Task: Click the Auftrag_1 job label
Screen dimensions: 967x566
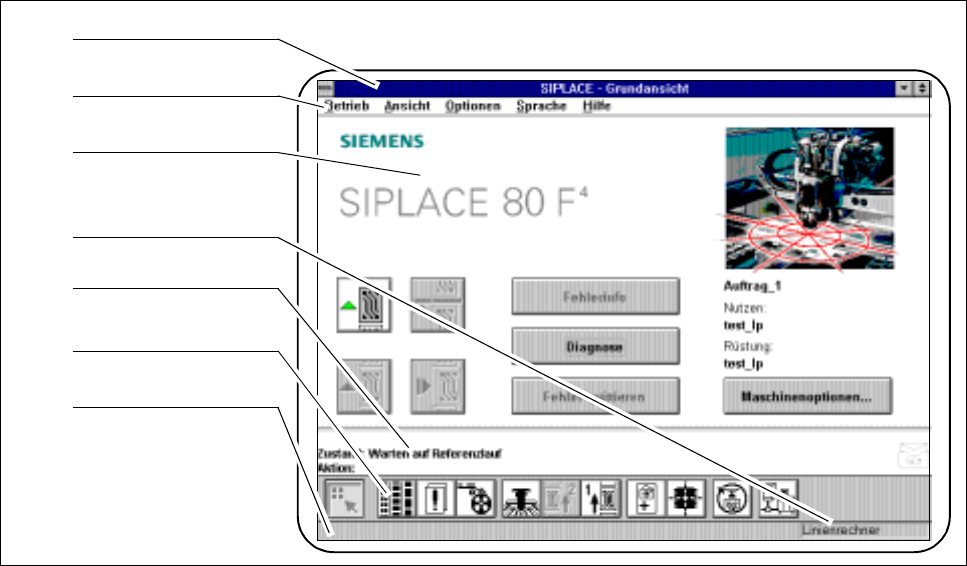Action: (x=752, y=287)
